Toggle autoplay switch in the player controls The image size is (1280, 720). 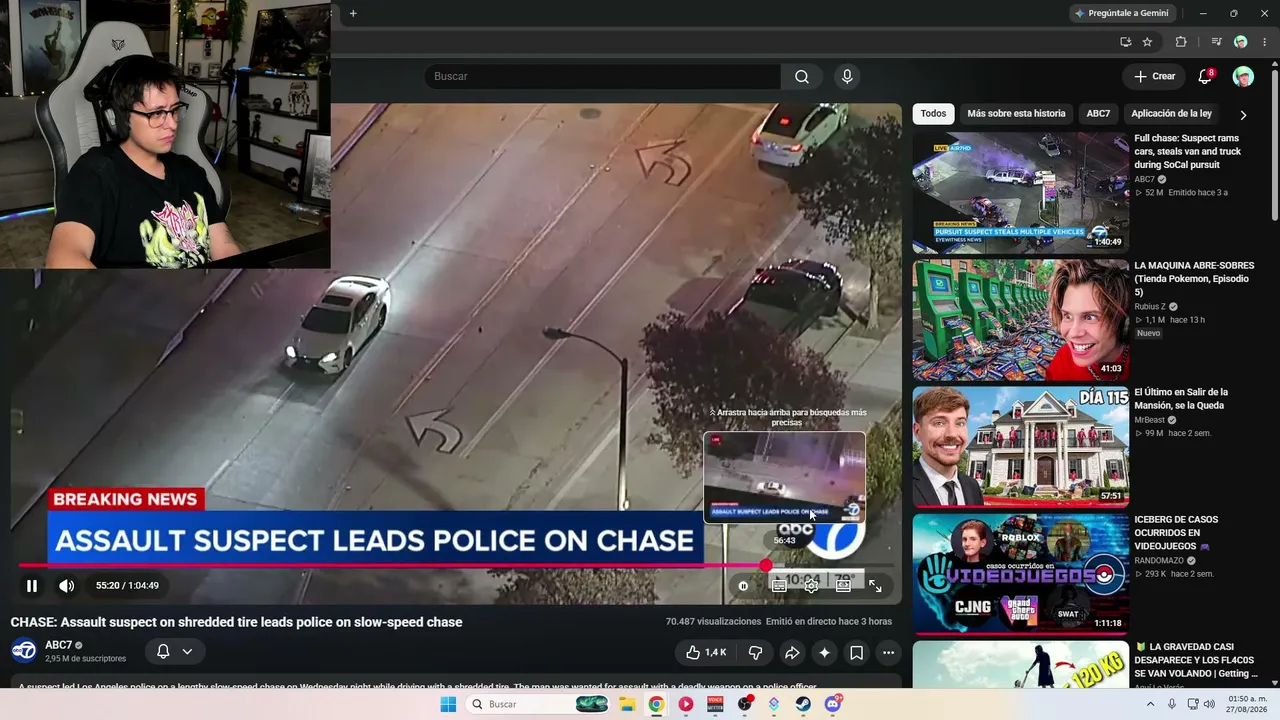(x=743, y=586)
